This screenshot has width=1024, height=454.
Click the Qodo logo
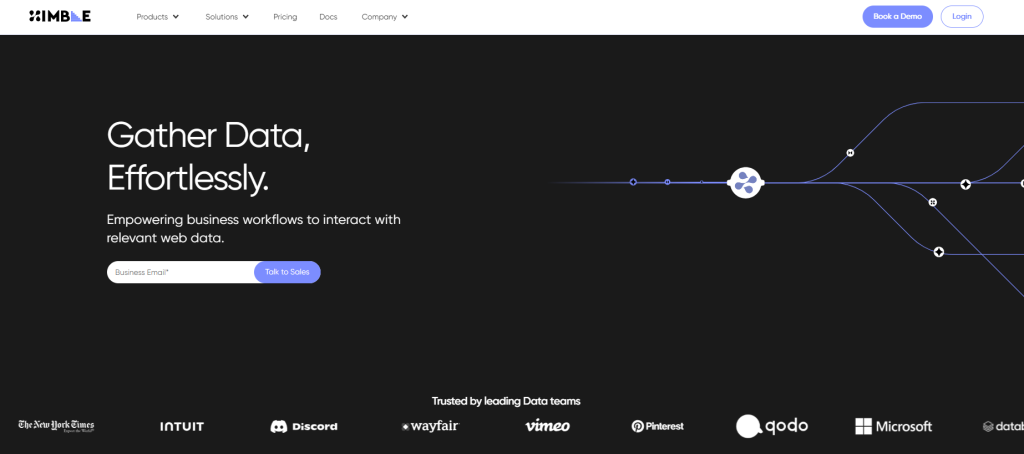point(772,426)
